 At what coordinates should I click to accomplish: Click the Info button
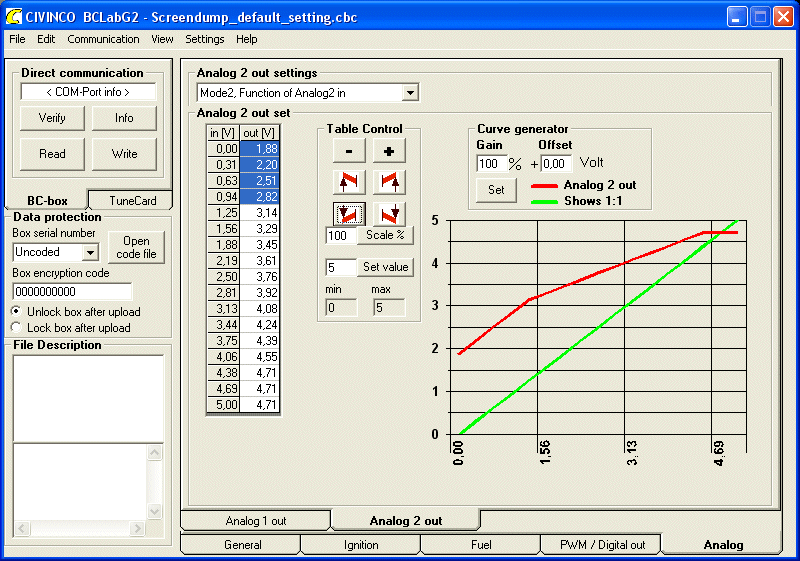click(124, 118)
